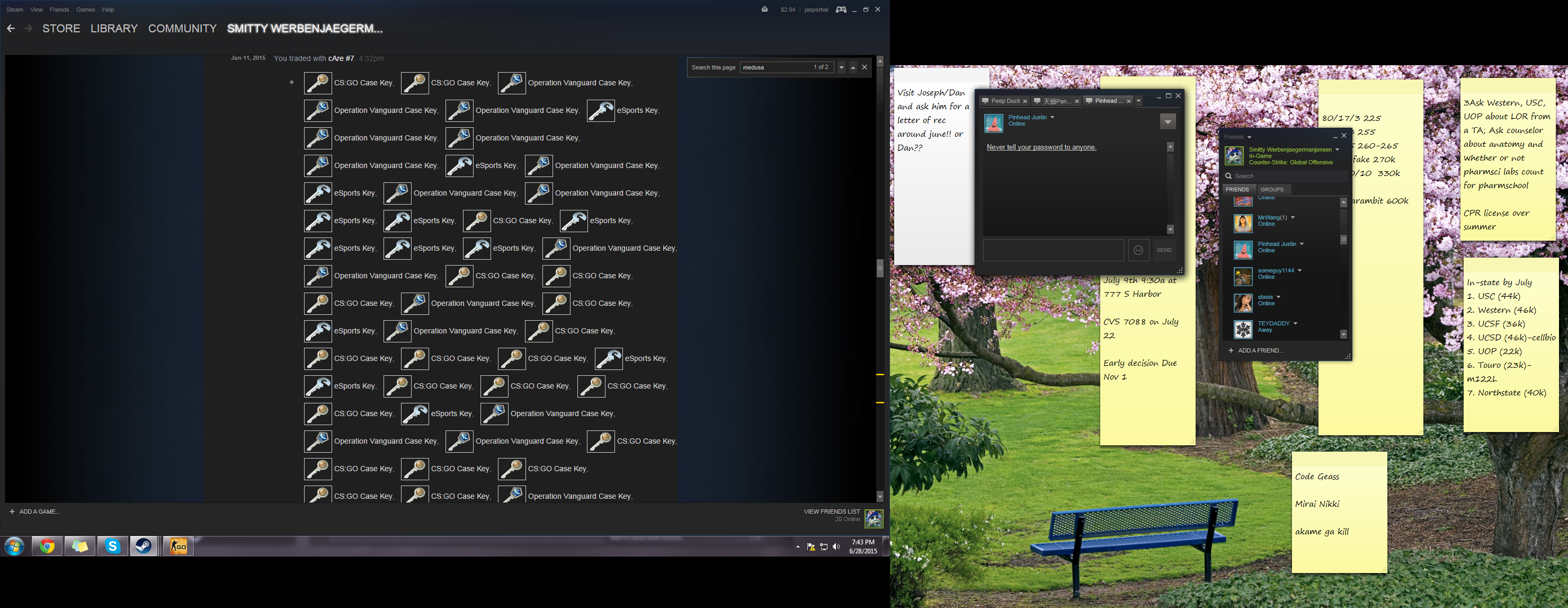Open the emoticon picker in chat
1568x608 pixels.
[x=1138, y=250]
